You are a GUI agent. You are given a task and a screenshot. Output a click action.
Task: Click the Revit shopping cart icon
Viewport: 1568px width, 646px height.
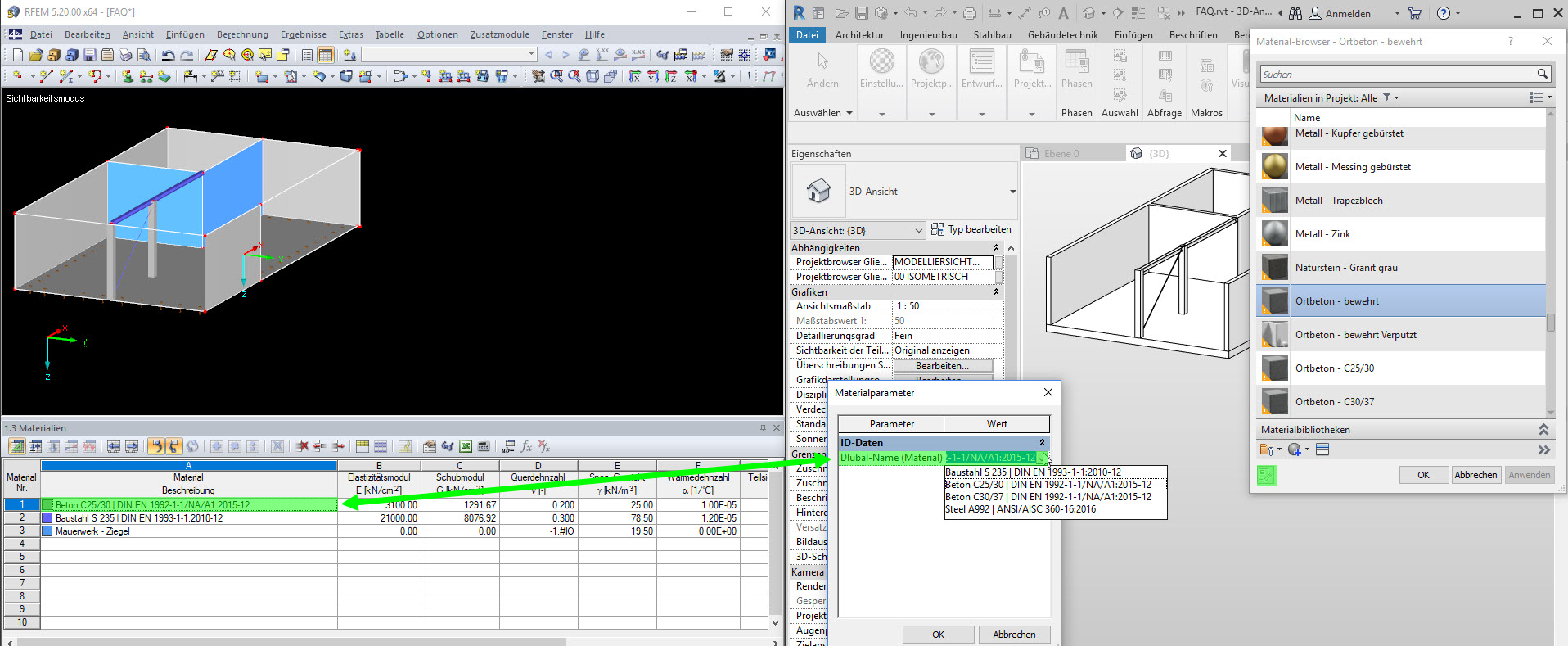coord(1415,13)
